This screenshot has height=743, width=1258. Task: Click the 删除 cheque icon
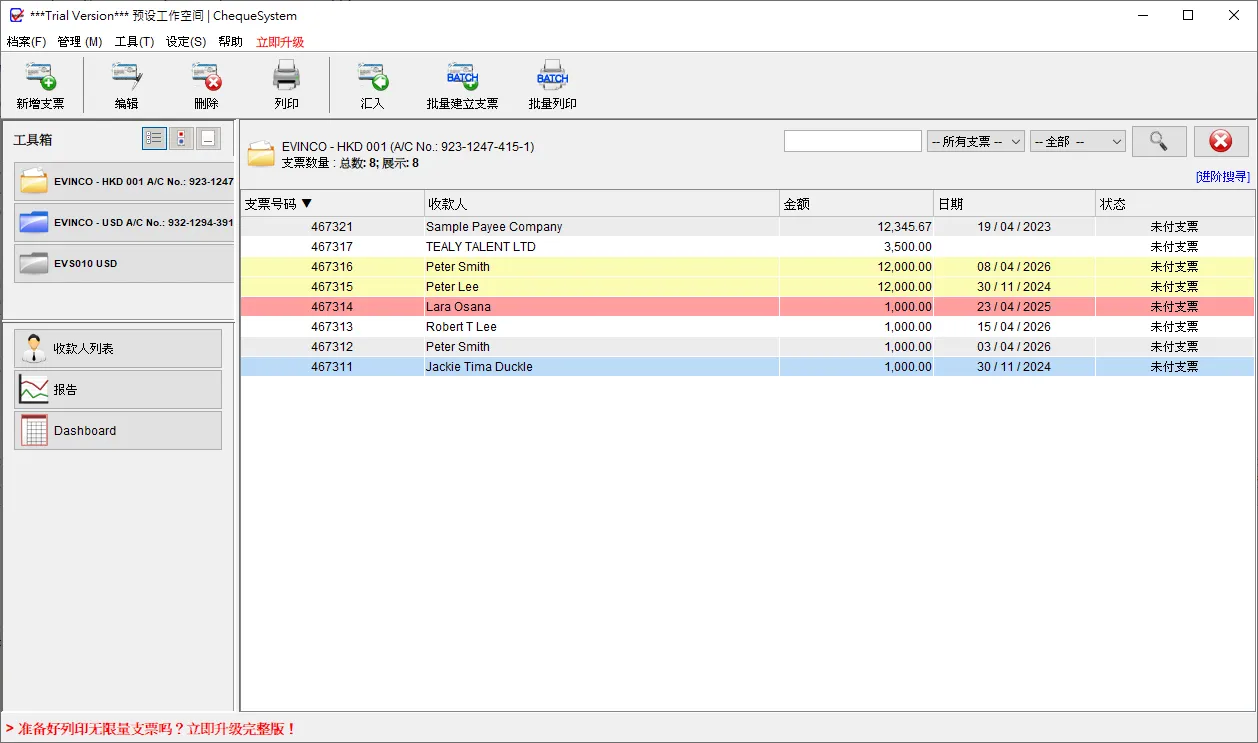click(206, 77)
